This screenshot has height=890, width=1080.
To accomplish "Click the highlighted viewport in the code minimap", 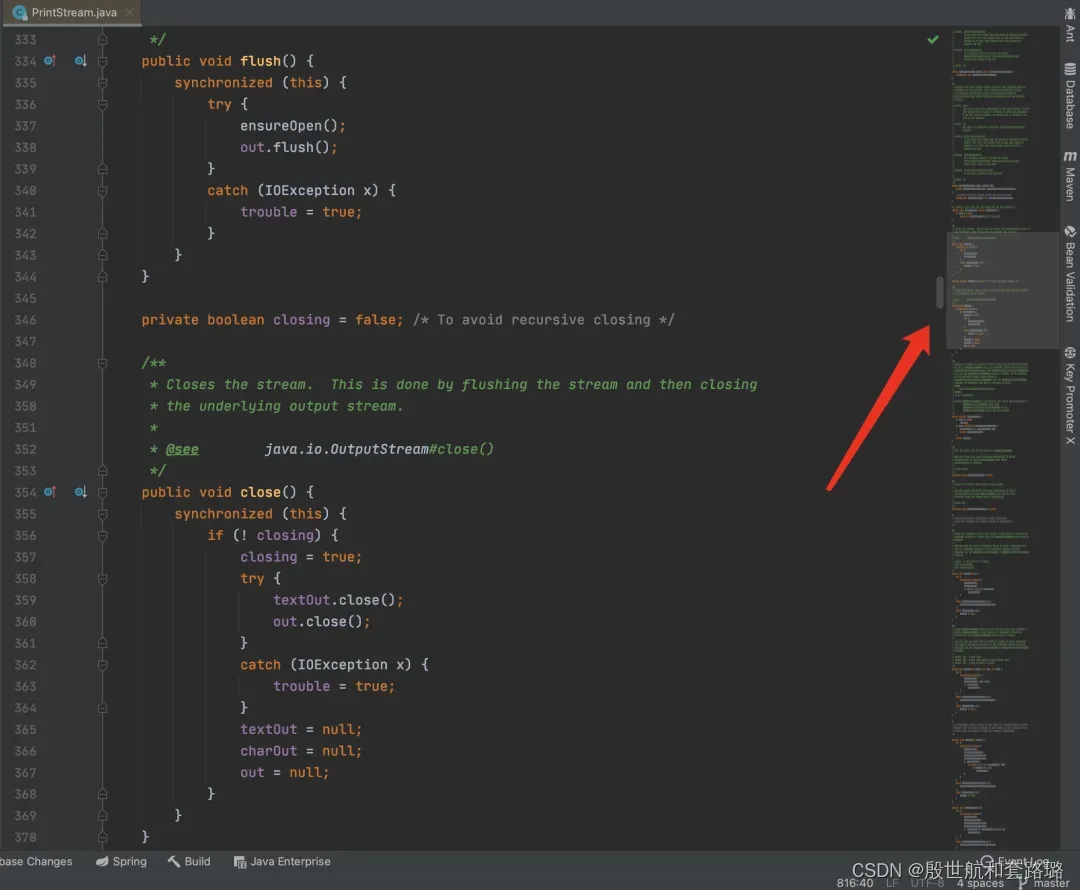I will tap(1002, 290).
